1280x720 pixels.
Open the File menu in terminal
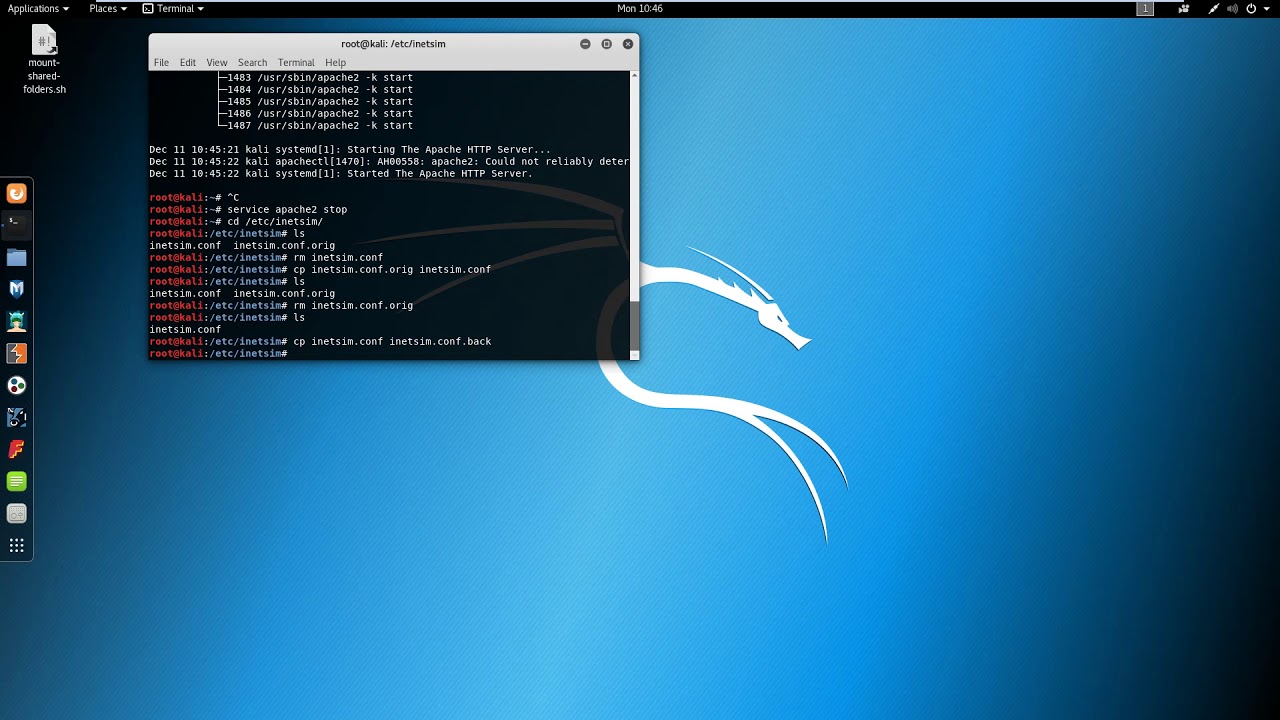click(x=161, y=62)
